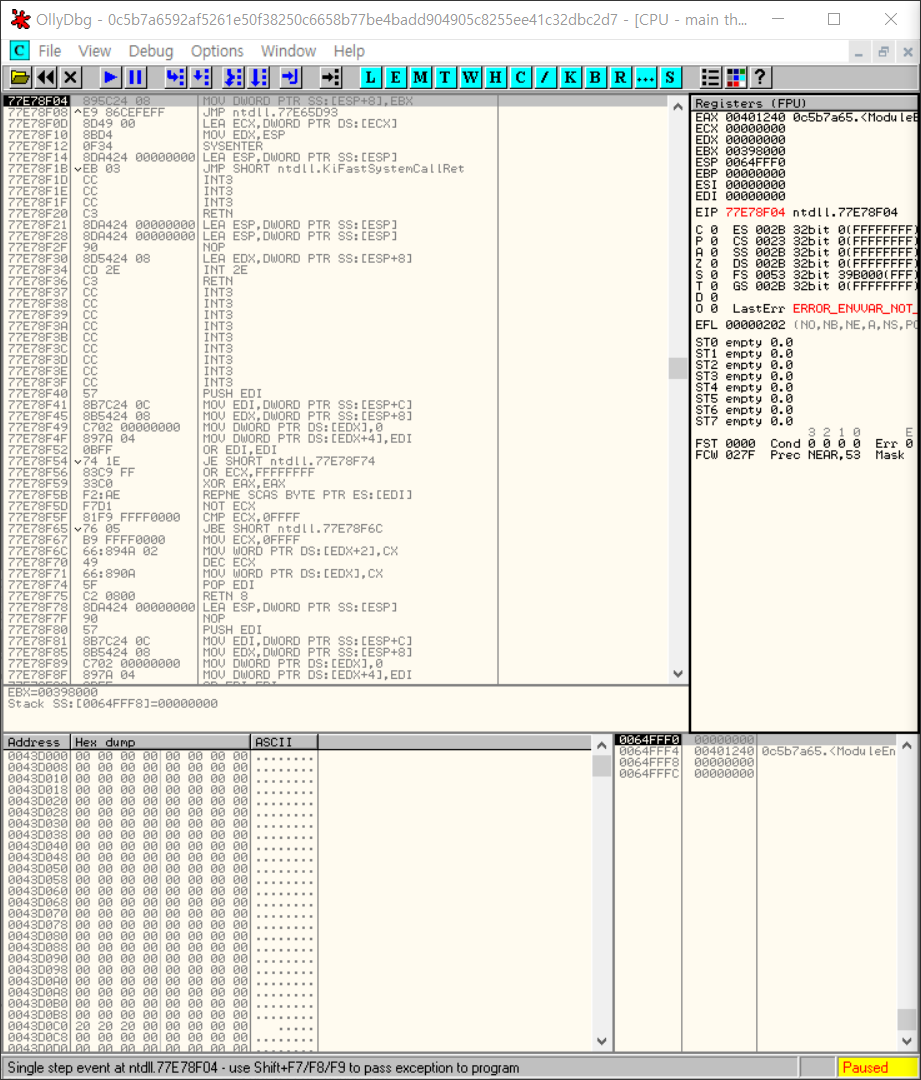Click the Trace into toolbar icon
Viewport: 921px width, 1080px height.
[233, 77]
